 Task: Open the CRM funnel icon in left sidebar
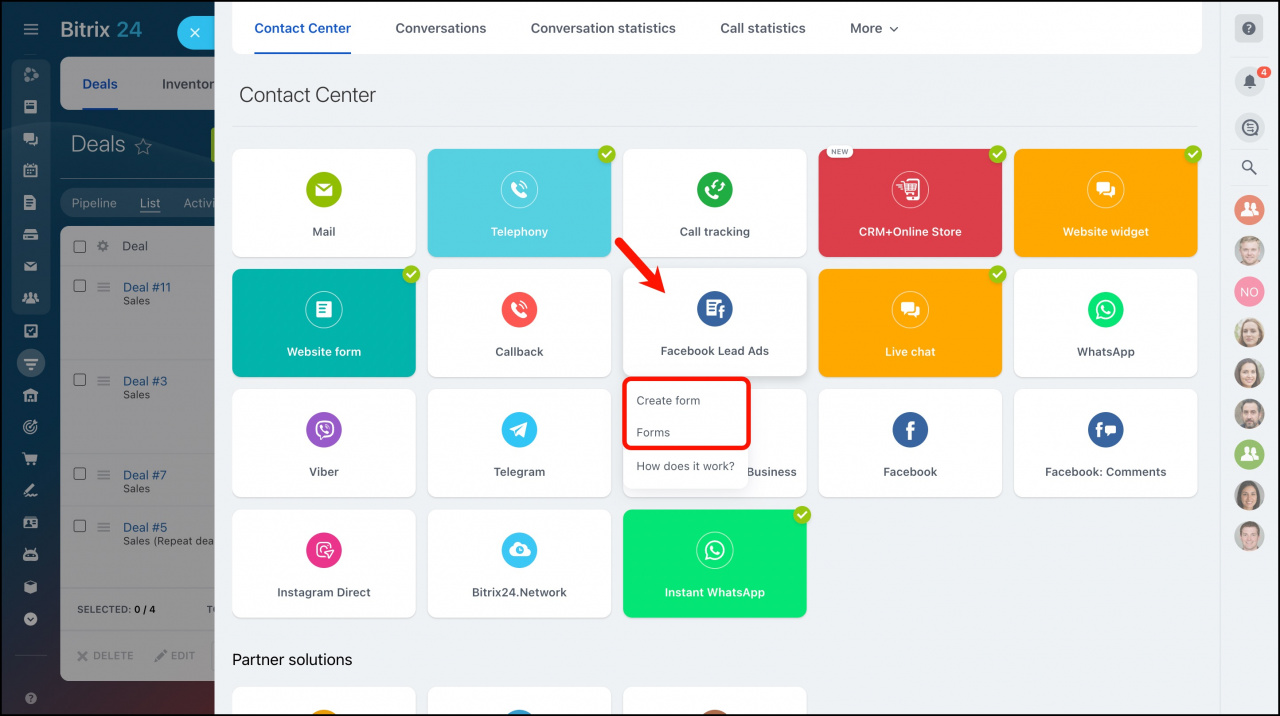point(31,363)
